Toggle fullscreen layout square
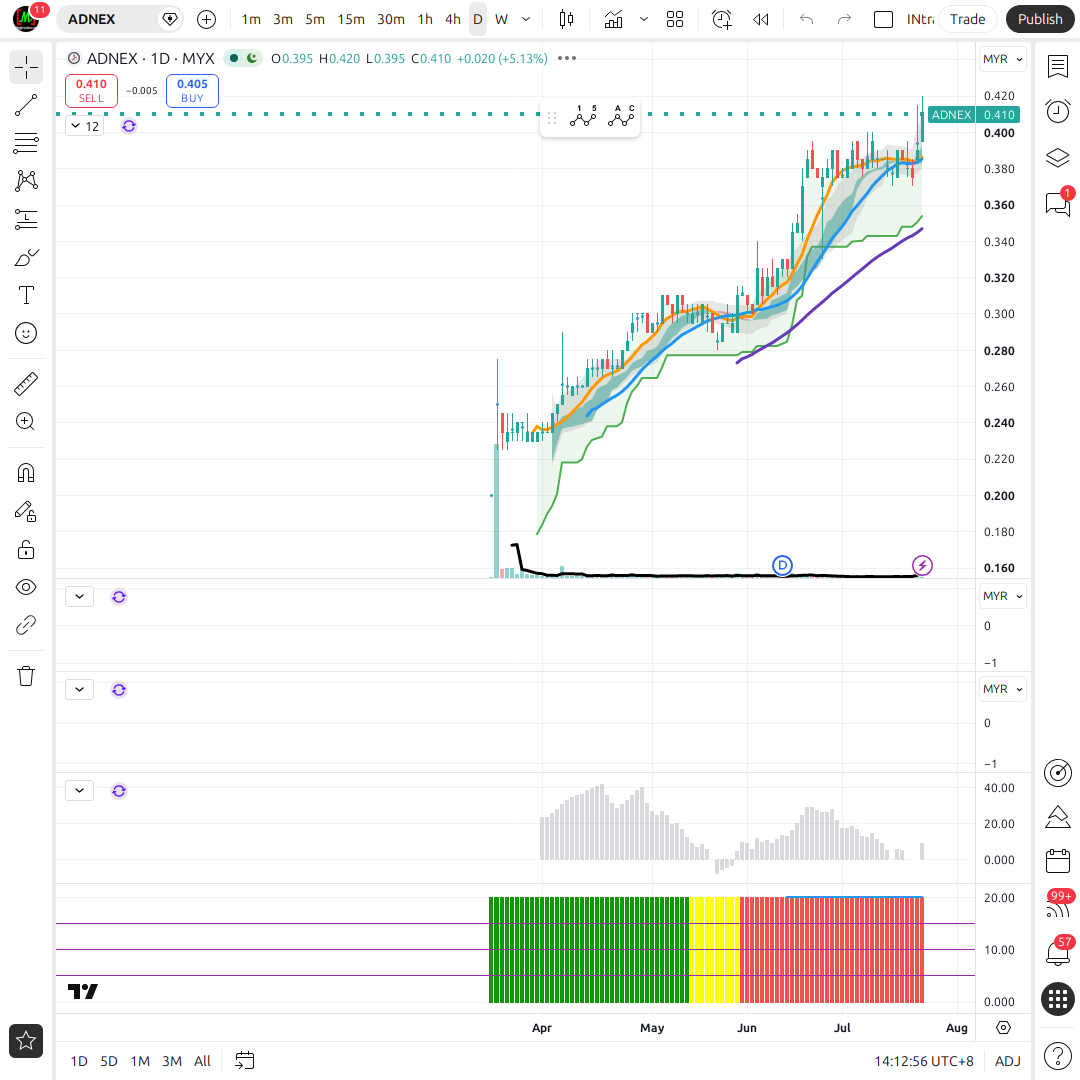 pyautogui.click(x=883, y=19)
